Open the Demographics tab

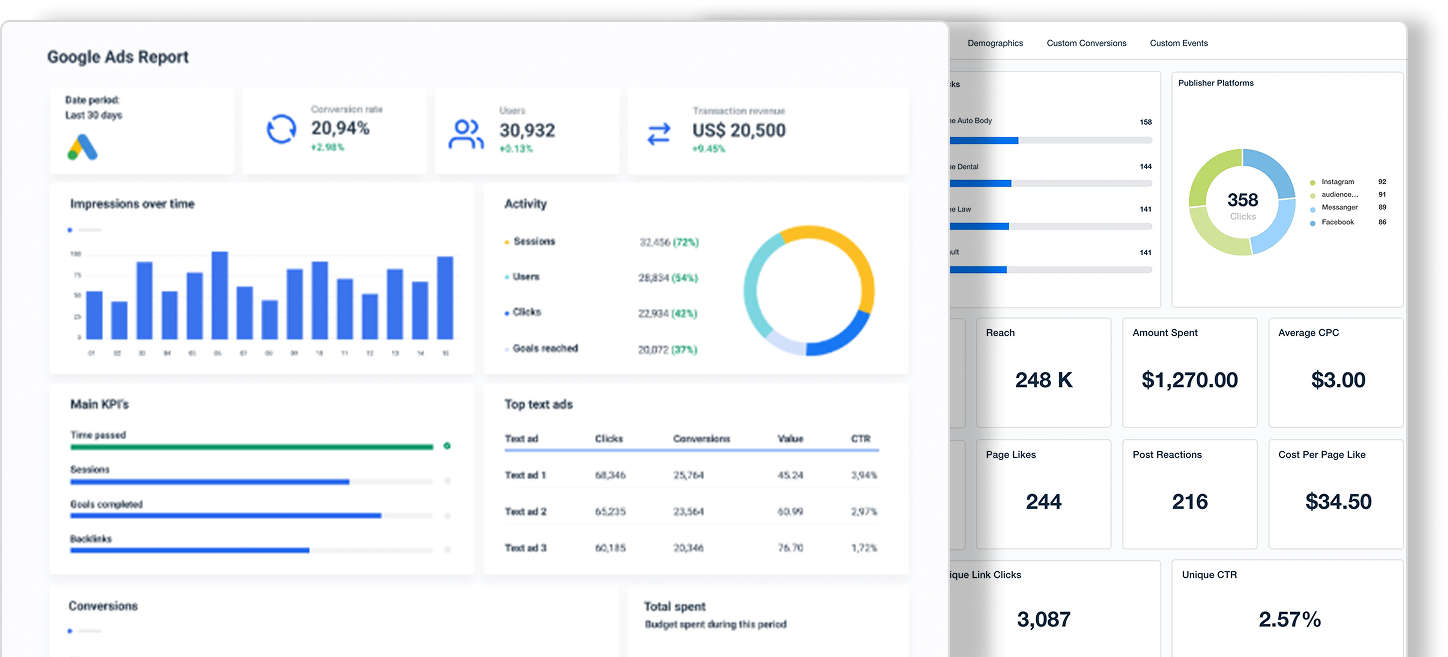(995, 43)
